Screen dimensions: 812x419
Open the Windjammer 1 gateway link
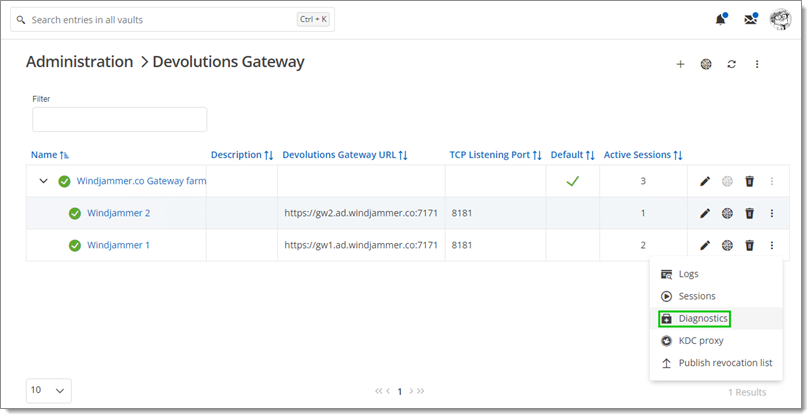pyautogui.click(x=118, y=245)
